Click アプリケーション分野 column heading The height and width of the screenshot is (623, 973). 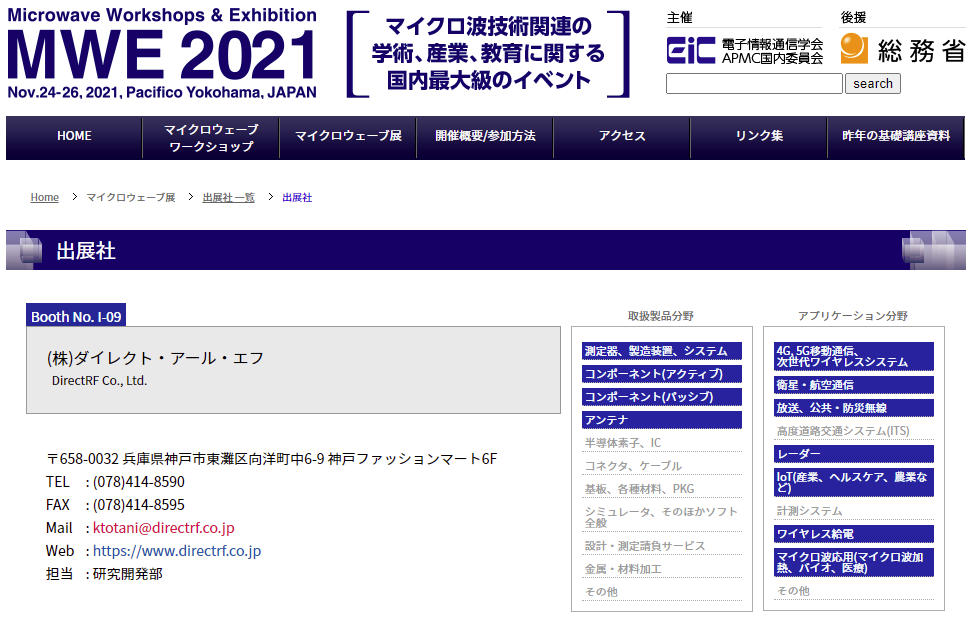pyautogui.click(x=853, y=316)
